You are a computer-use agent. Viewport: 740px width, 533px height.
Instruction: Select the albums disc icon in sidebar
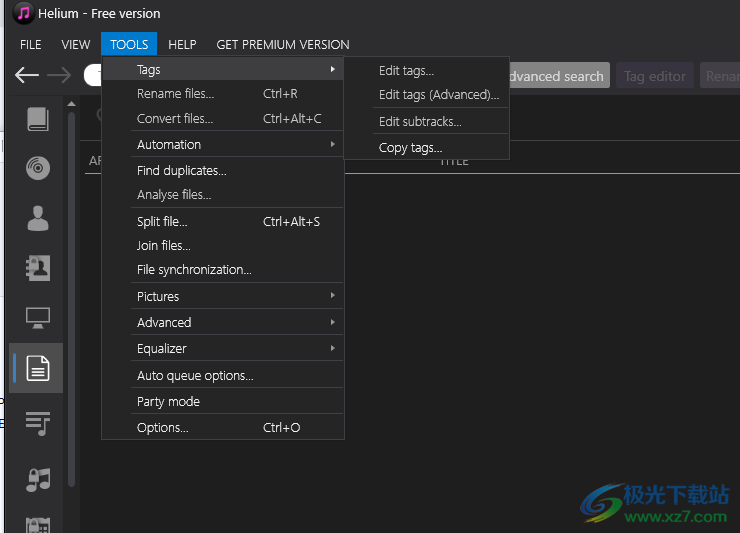point(38,168)
